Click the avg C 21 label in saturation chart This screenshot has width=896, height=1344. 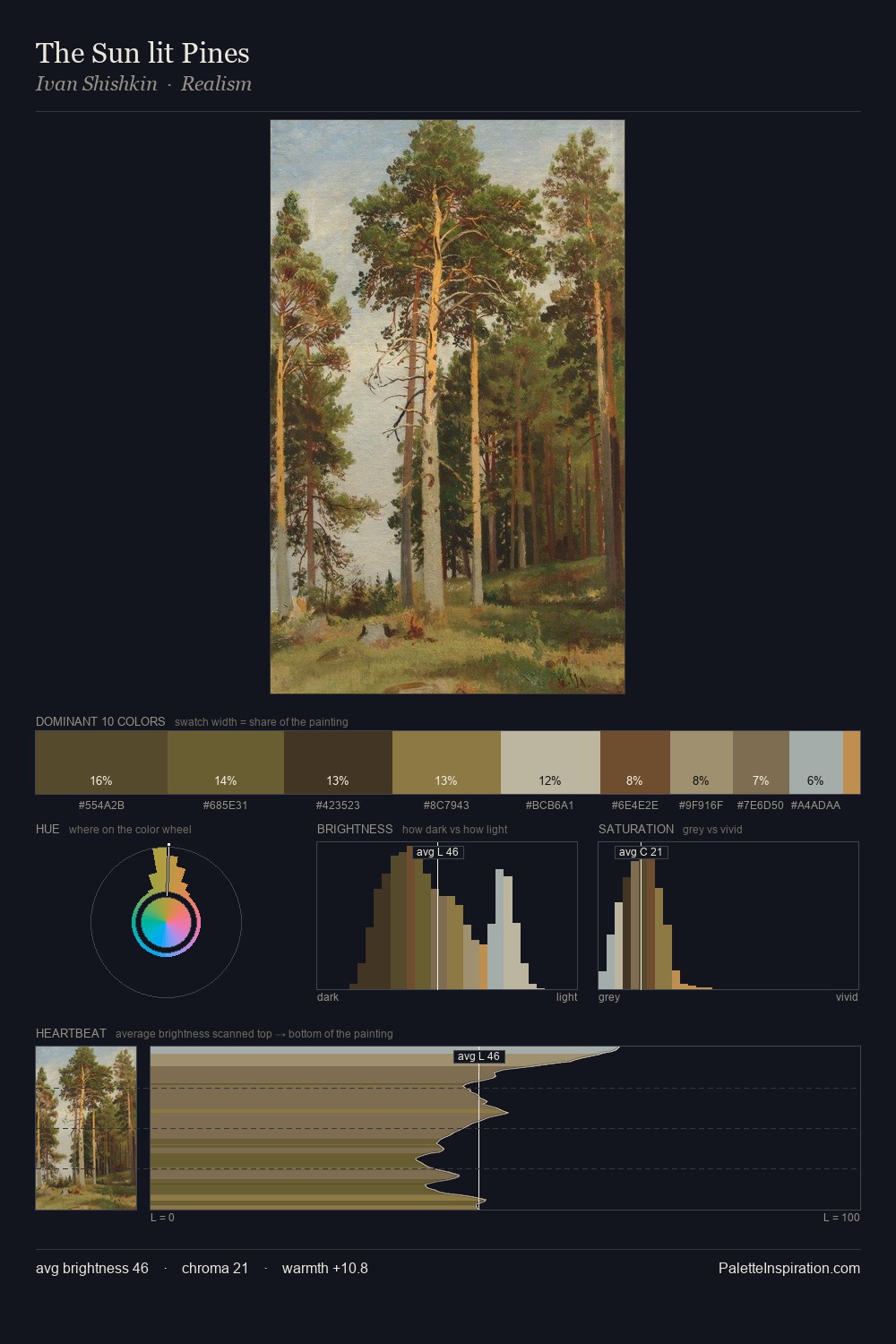point(641,852)
